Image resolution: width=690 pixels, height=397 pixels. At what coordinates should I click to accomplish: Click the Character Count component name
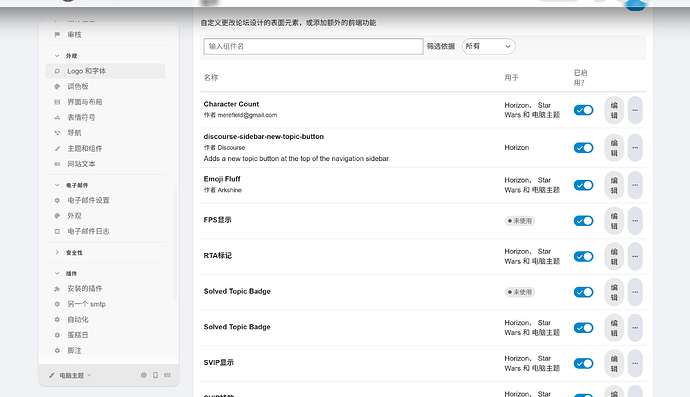pyautogui.click(x=231, y=104)
